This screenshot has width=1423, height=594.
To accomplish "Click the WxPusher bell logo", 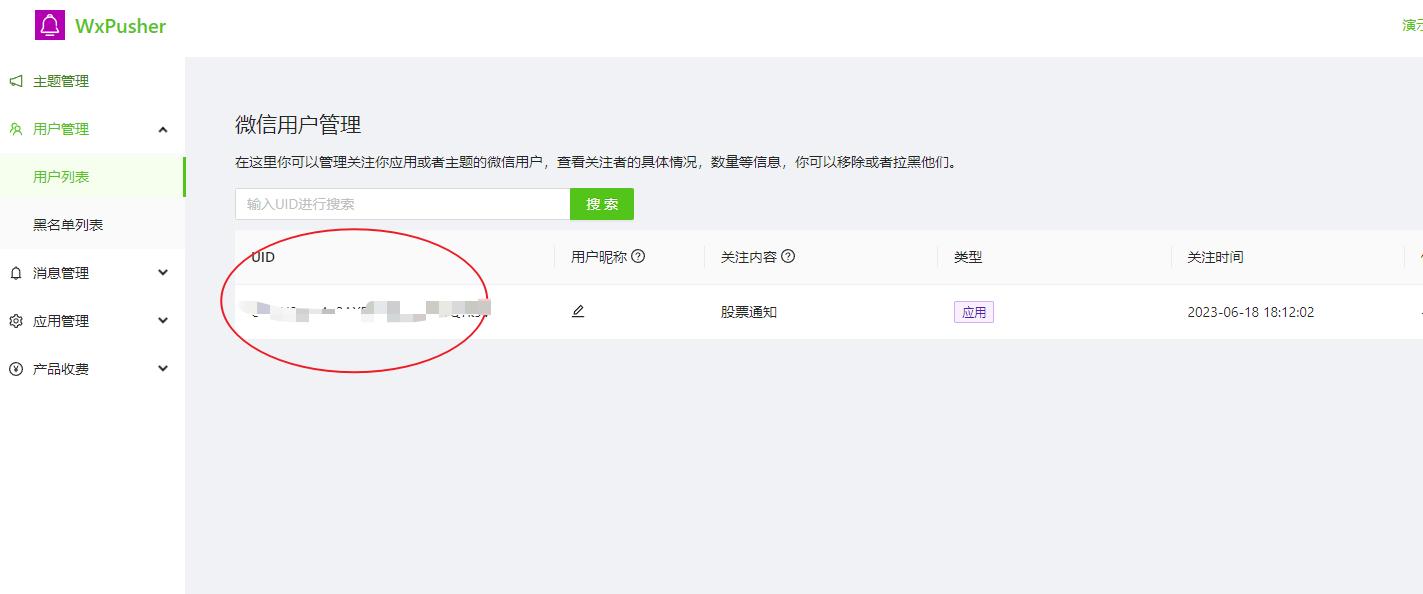I will [48, 25].
